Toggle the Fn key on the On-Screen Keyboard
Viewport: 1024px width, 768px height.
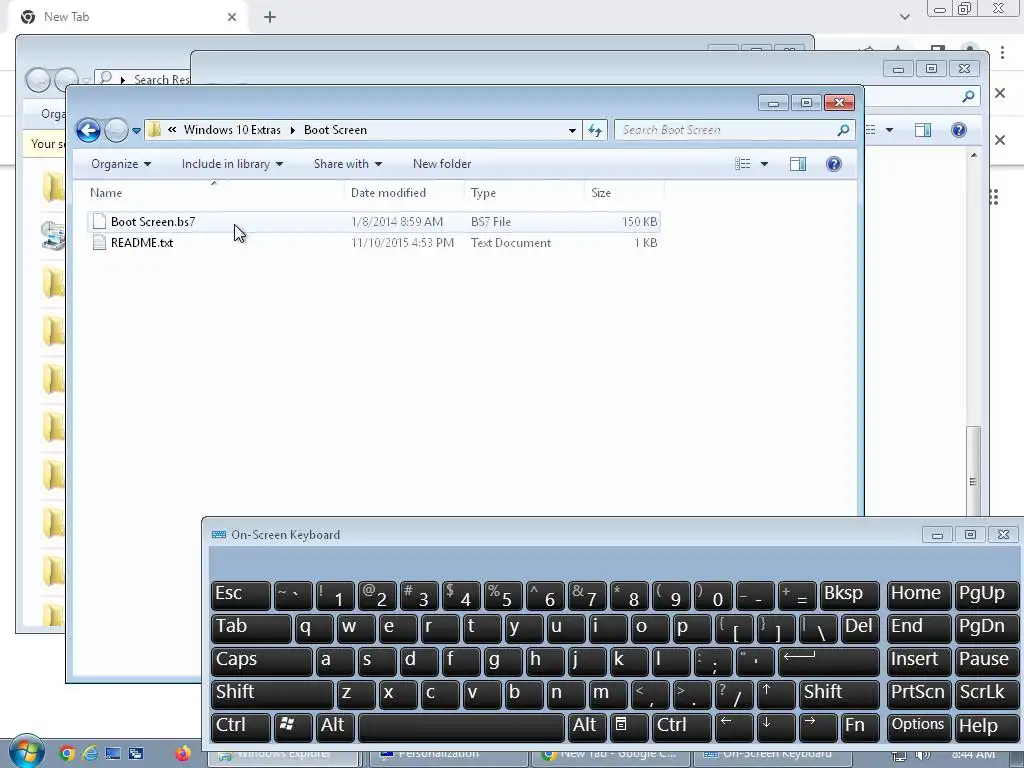tap(859, 726)
